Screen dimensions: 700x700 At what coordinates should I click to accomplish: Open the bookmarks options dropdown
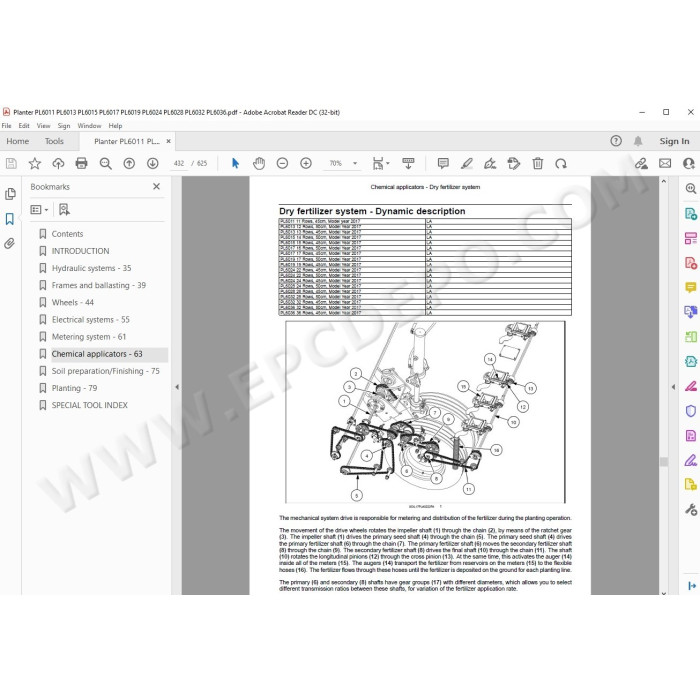tap(39, 209)
